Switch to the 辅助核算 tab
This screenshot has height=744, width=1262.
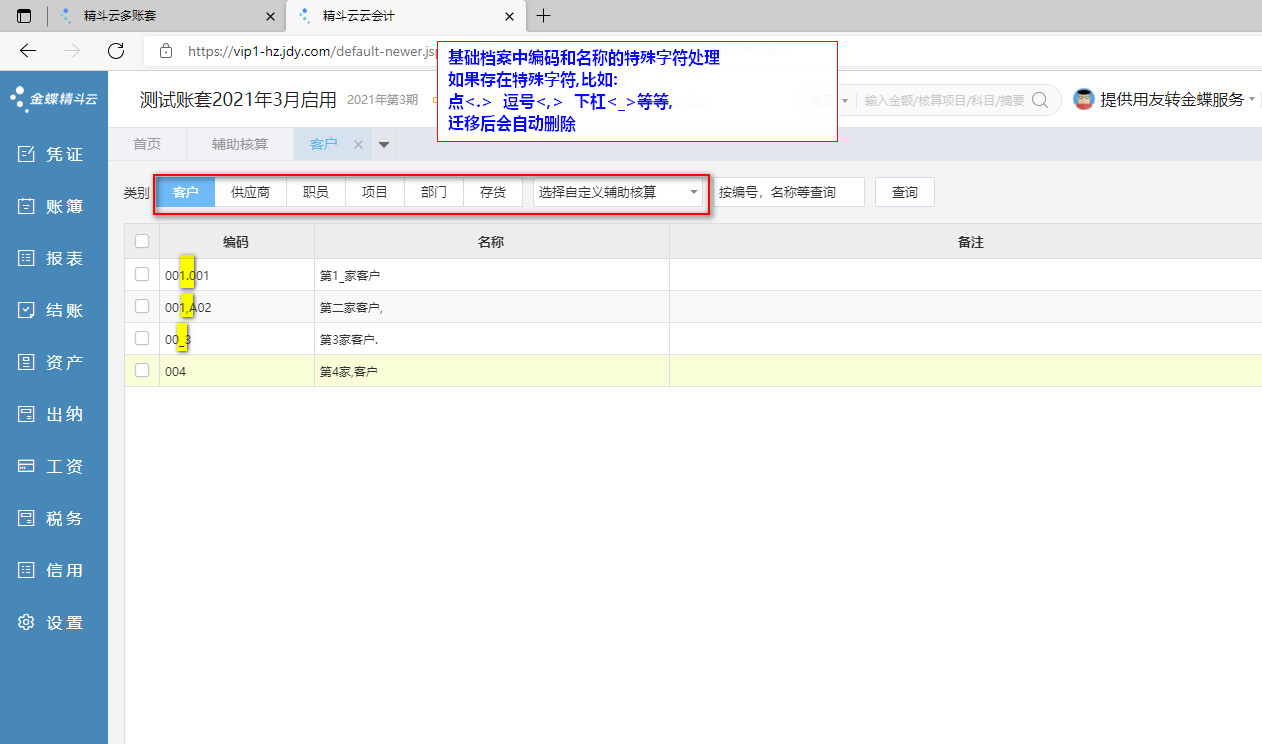(x=239, y=144)
